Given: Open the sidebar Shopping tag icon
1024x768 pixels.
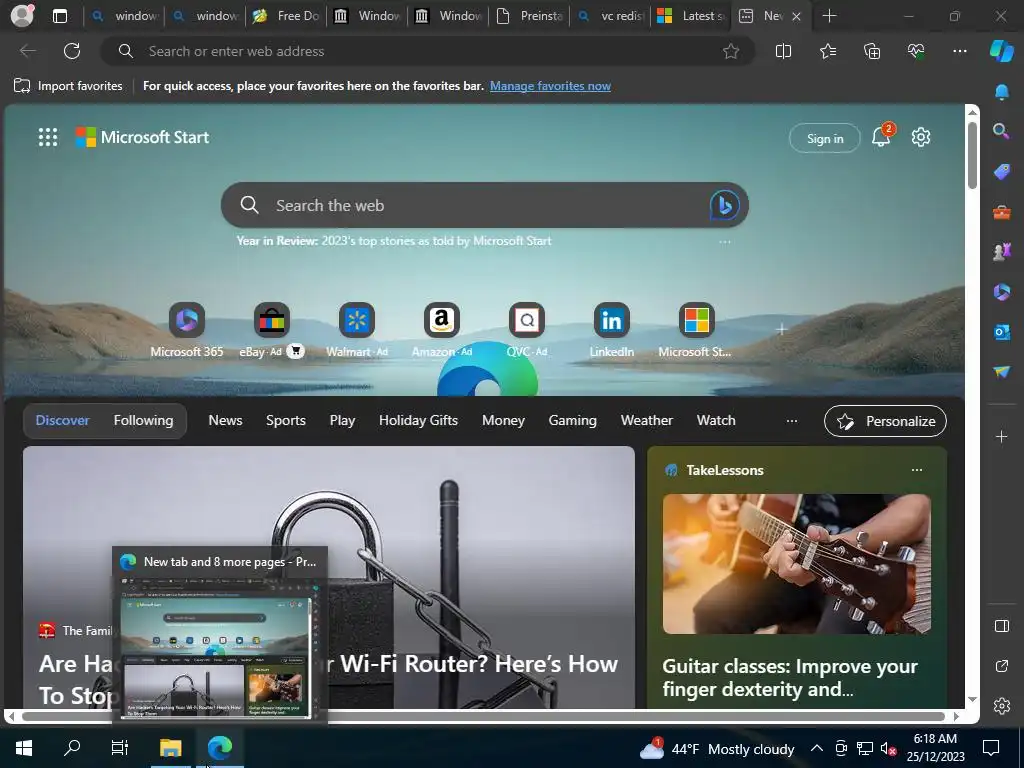Looking at the screenshot, I should pos(1001,172).
